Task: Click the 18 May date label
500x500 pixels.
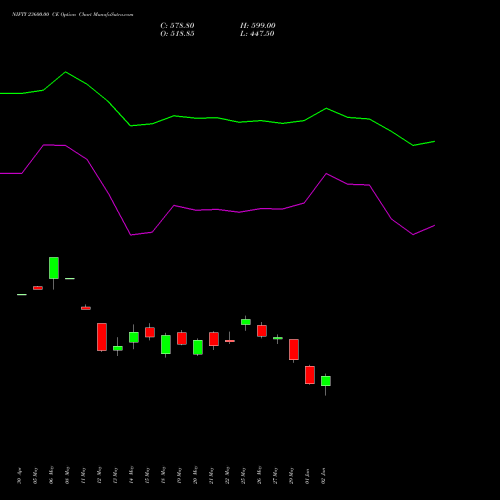Action: tap(163, 476)
